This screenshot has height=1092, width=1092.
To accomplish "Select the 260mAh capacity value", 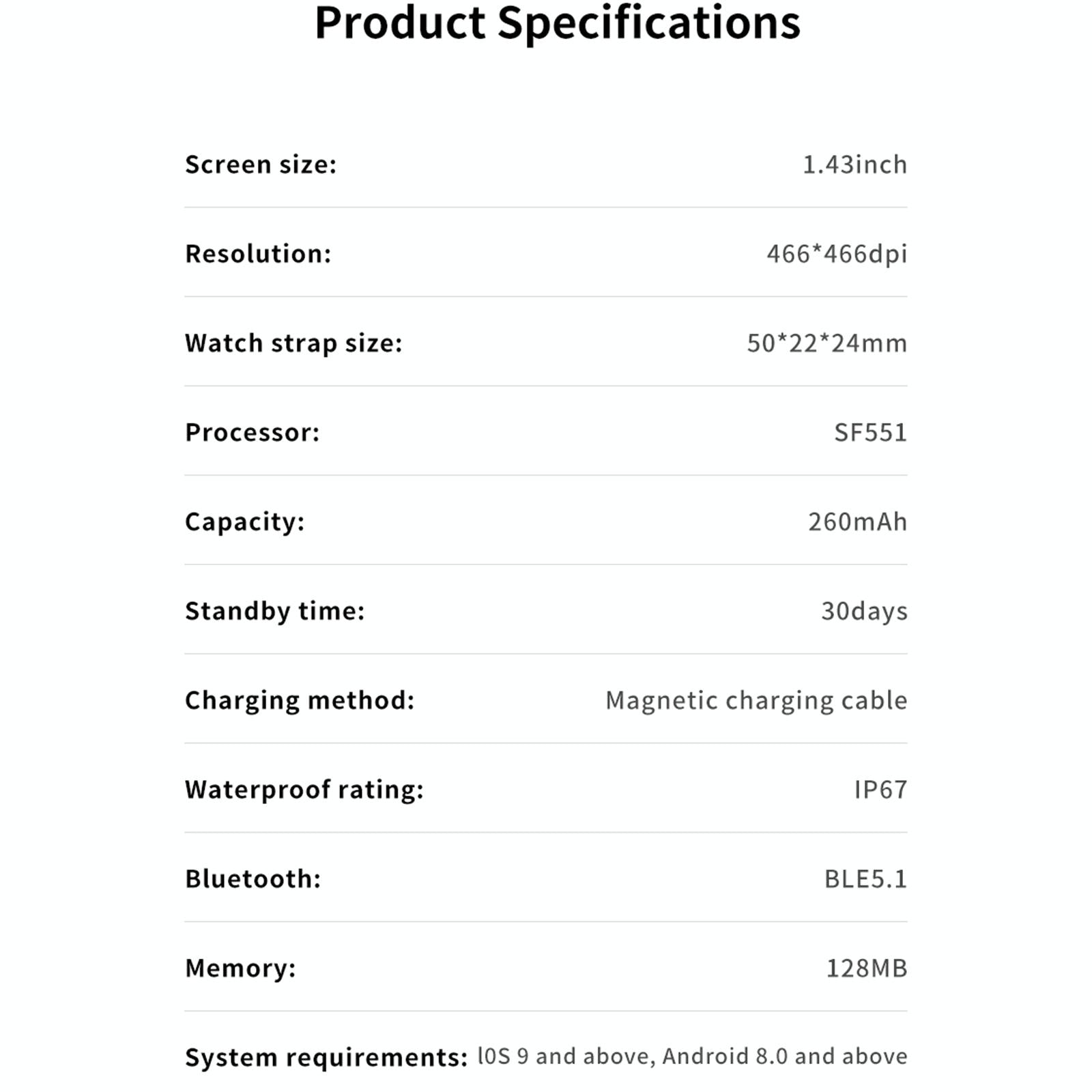I will [x=857, y=522].
